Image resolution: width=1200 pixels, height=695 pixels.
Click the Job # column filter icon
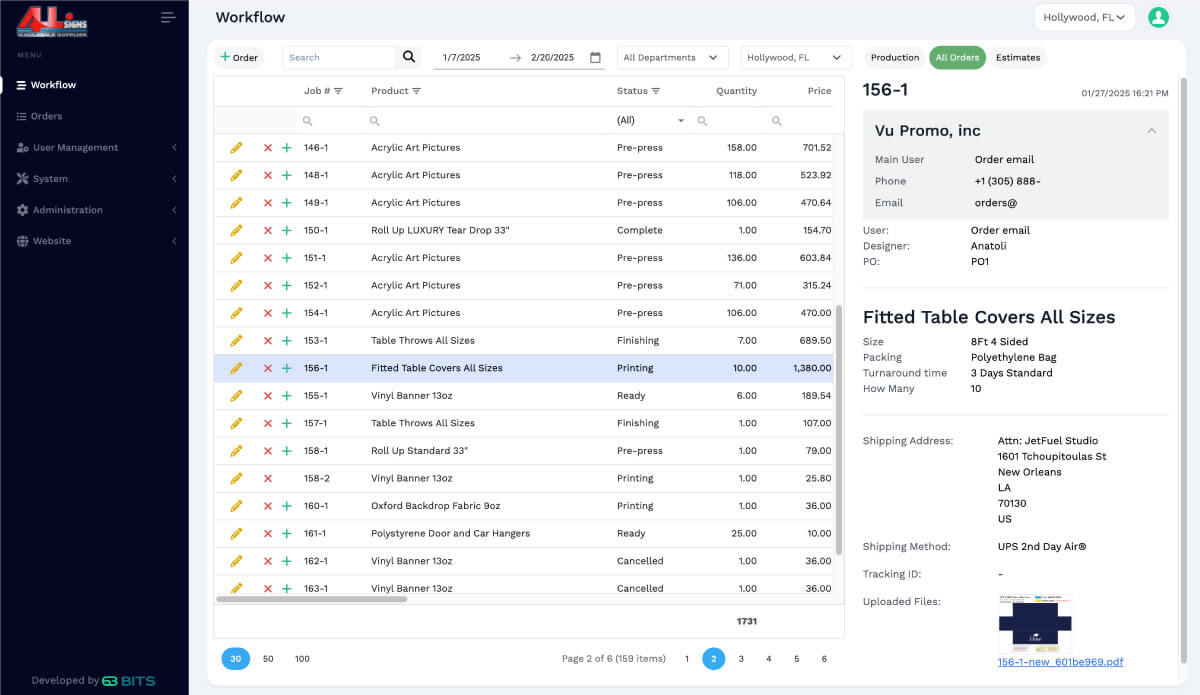point(338,91)
